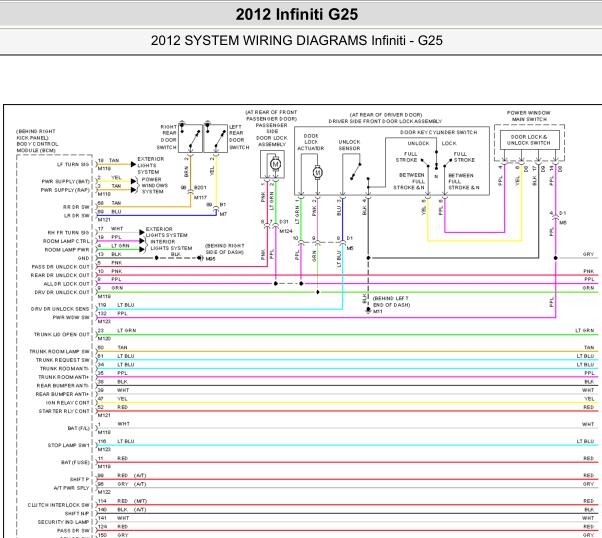Image resolution: width=602 pixels, height=538 pixels.
Task: Click the "LF TURN SIG" pin label
Action: (73, 164)
